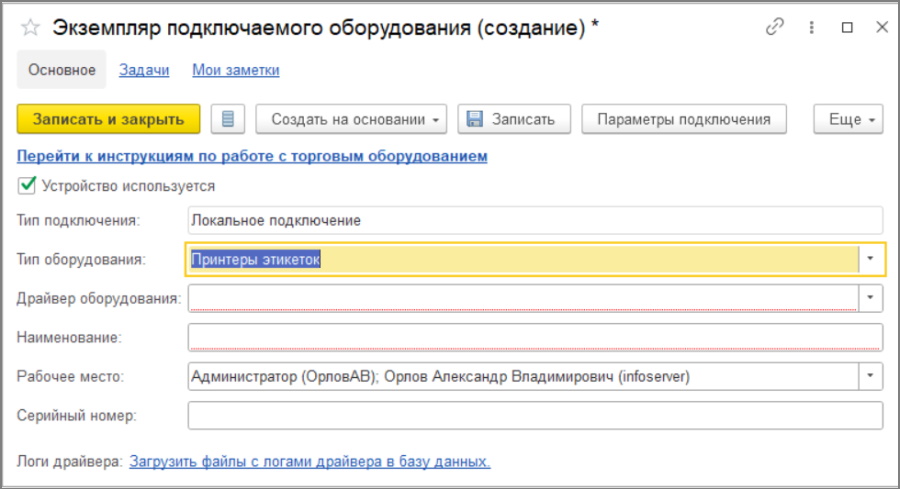Expand the Драйвер оборудования dropdown arrow

[870, 298]
